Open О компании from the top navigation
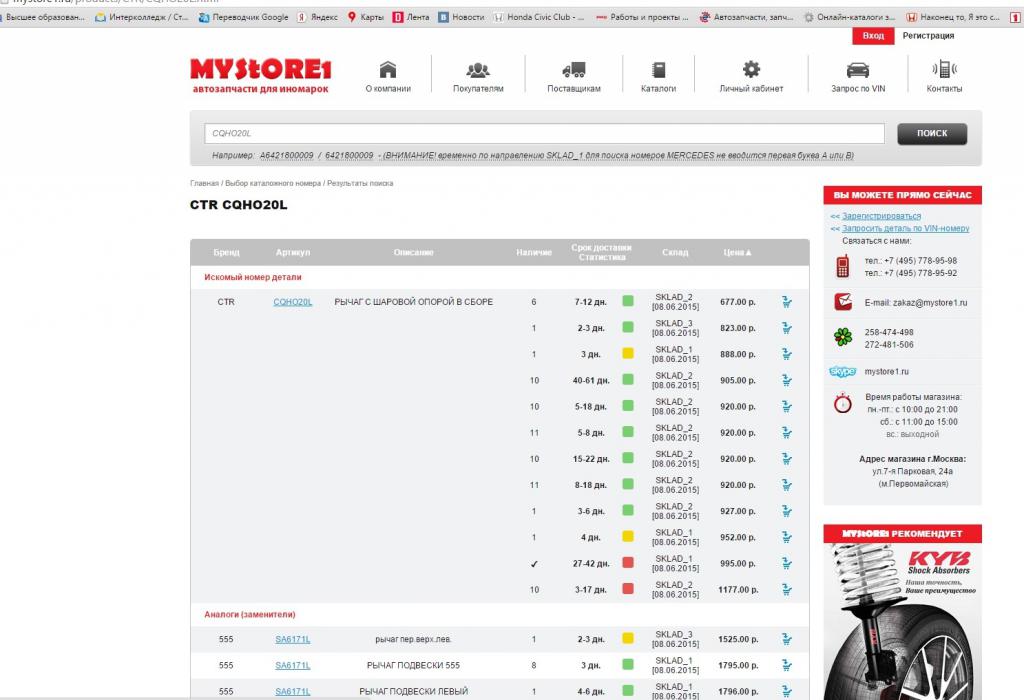Image resolution: width=1024 pixels, height=700 pixels. tap(388, 76)
